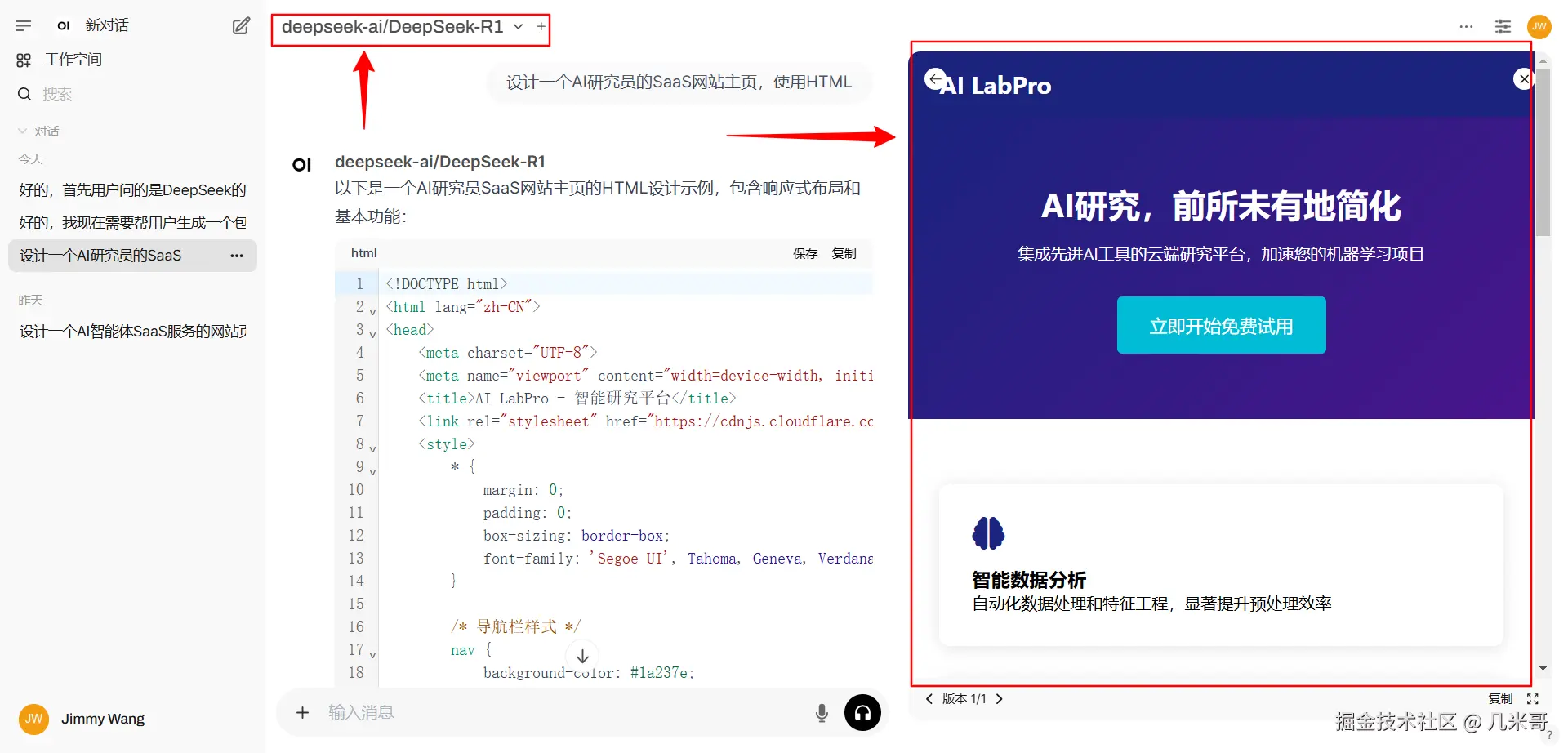Collapse the sidebar via hamburger icon
Screen dimensions: 1568x753
tap(24, 25)
